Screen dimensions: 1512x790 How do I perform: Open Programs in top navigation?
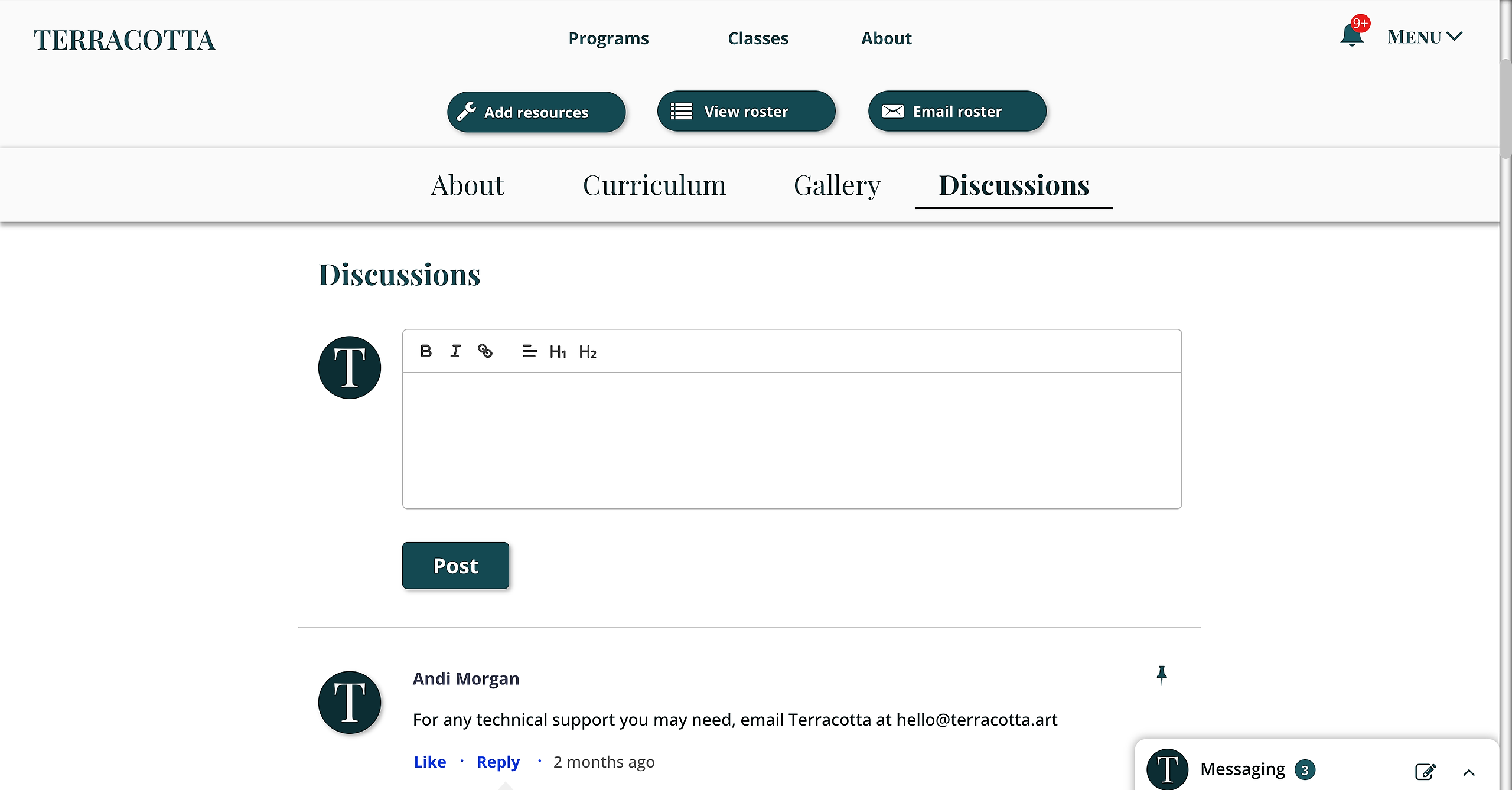click(608, 38)
